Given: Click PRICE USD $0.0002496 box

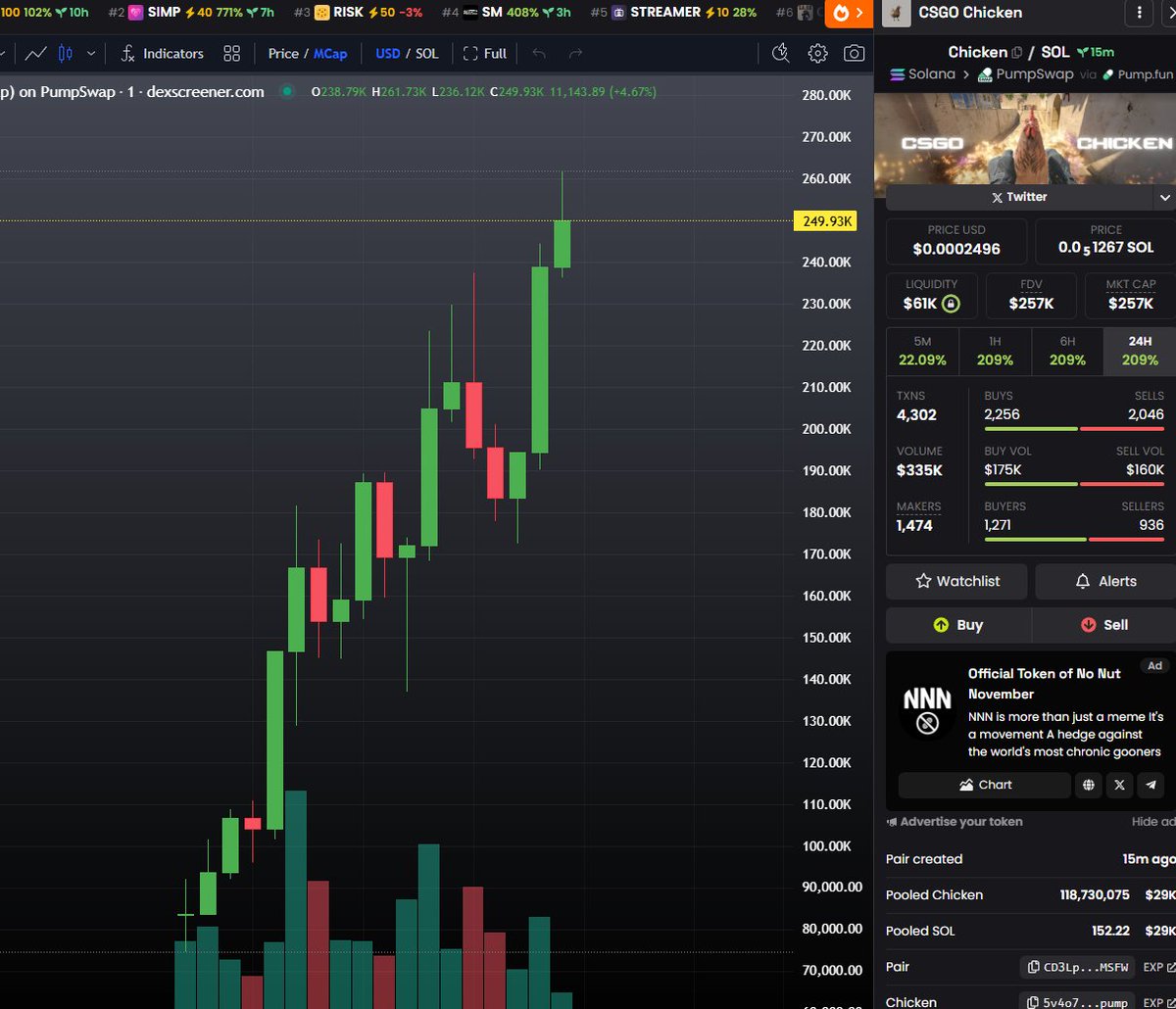Looking at the screenshot, I should click(x=956, y=240).
